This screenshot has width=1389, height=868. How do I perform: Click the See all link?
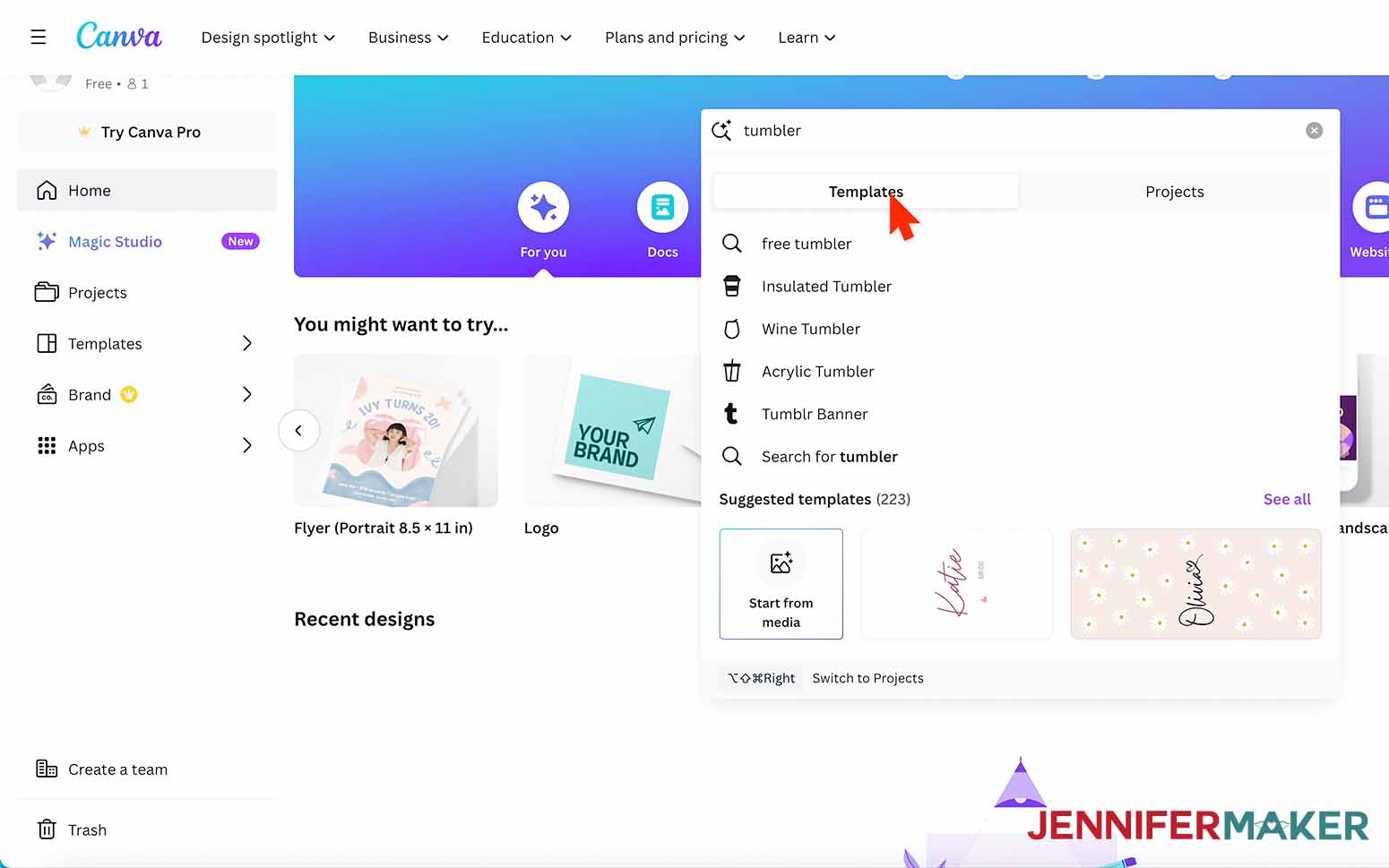tap(1287, 499)
